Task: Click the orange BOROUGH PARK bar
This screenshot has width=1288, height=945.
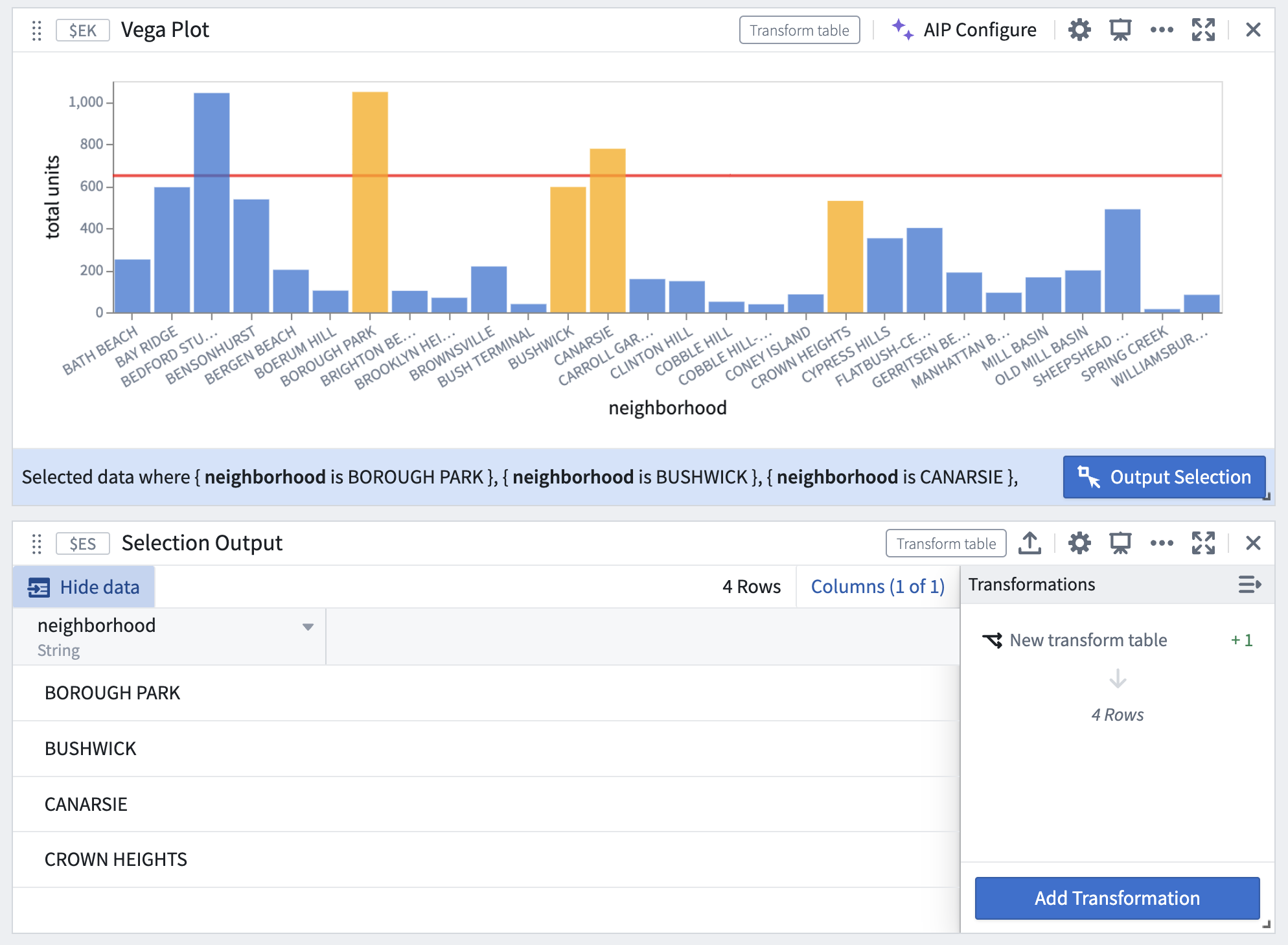Action: [370, 202]
